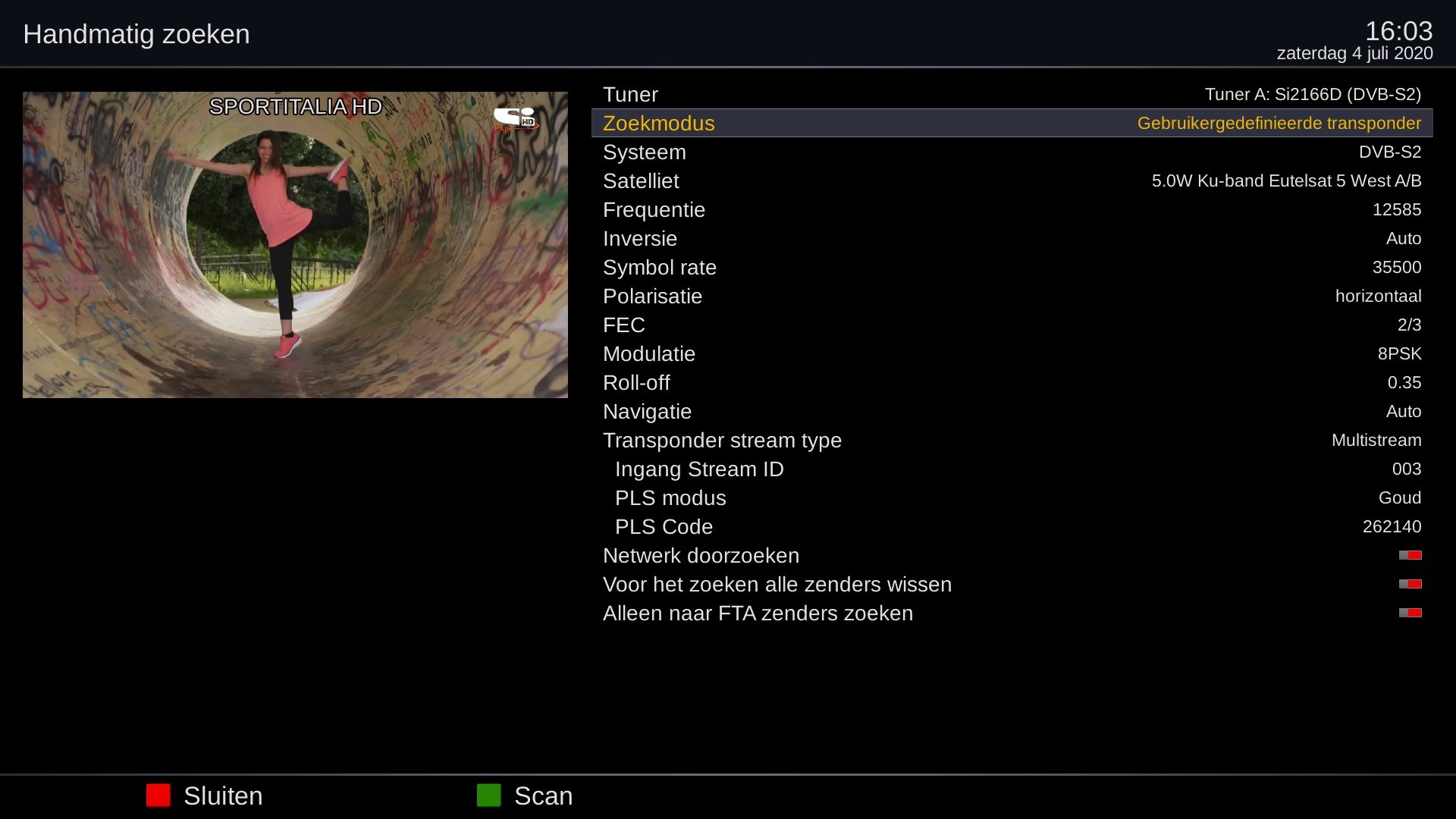
Task: Edit the PLS Code 262140 field
Action: [1392, 526]
